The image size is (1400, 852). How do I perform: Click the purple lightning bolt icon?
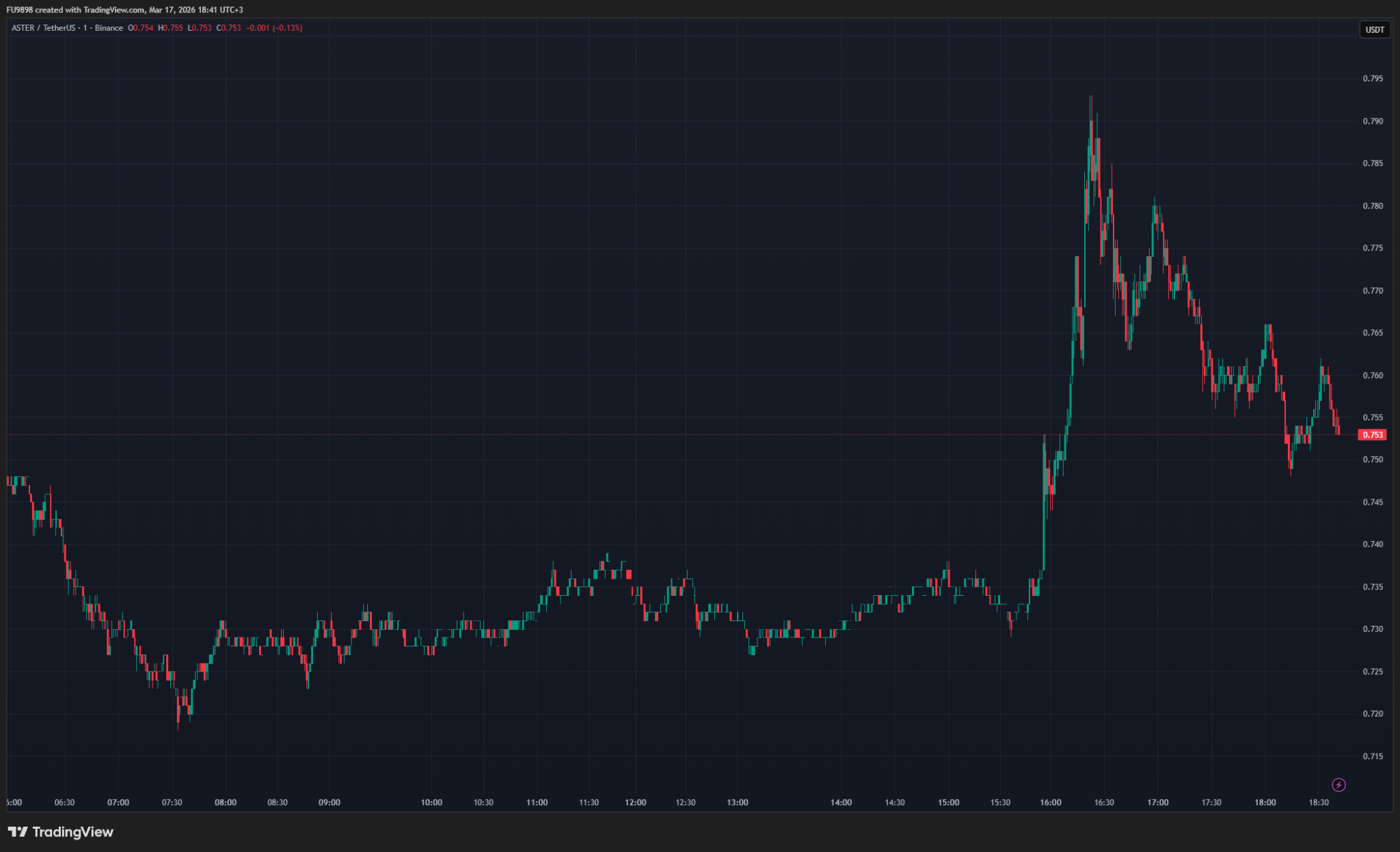point(1338,785)
